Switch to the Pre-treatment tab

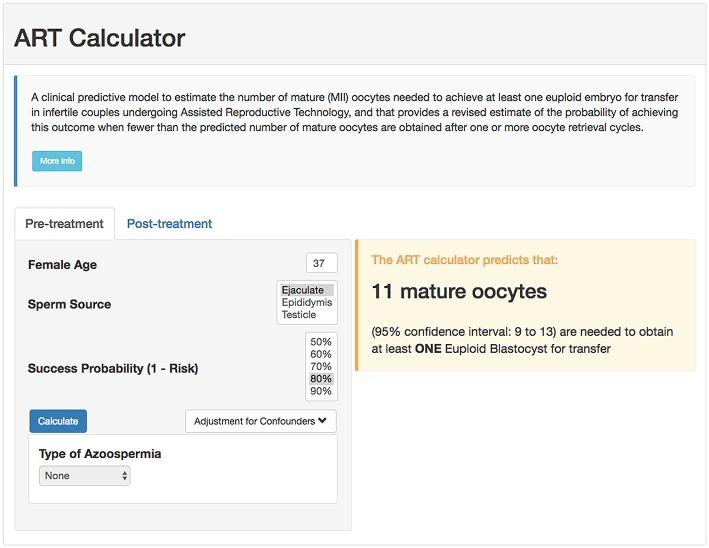point(64,224)
